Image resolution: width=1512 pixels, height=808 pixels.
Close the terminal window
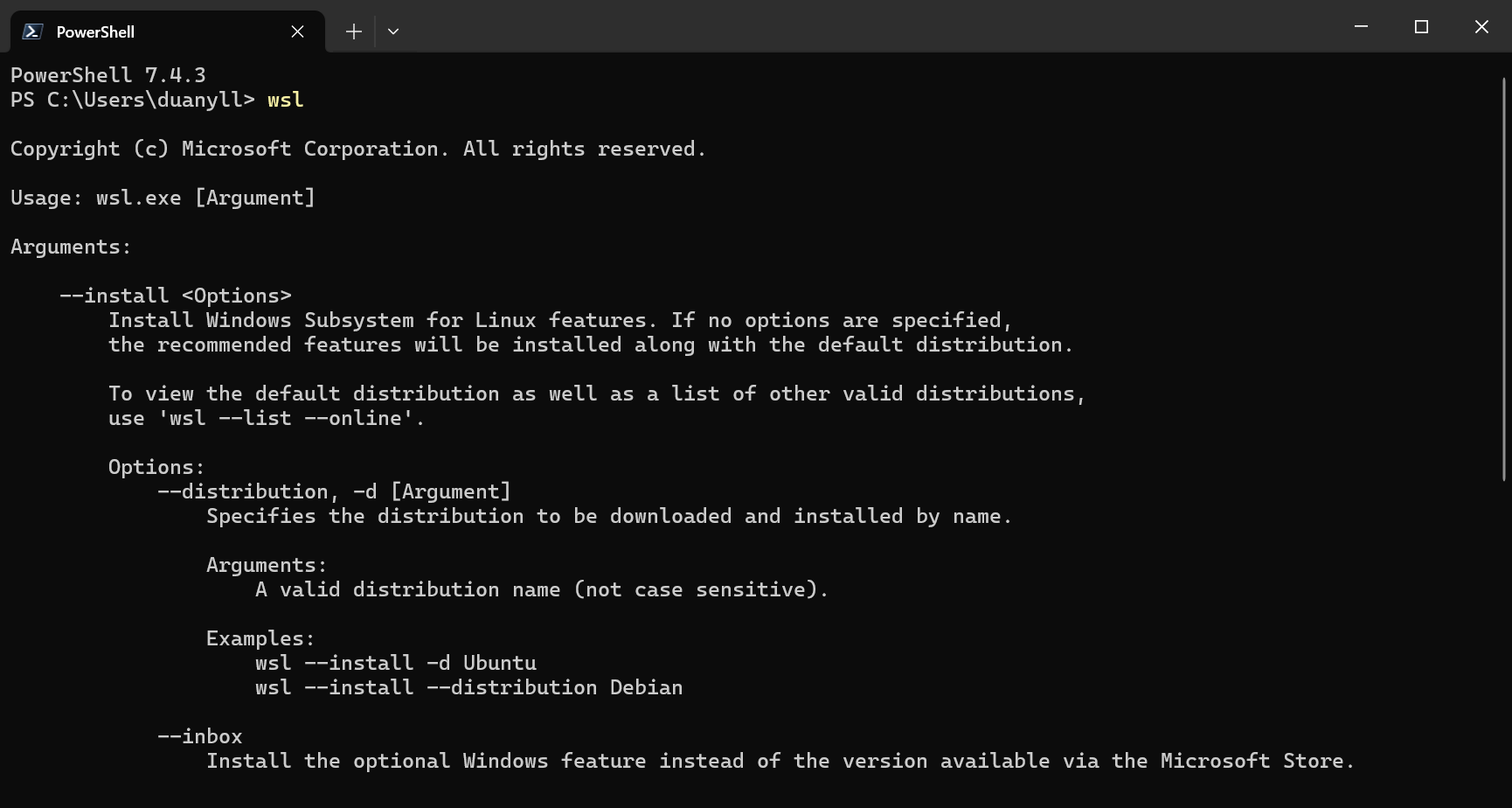(1481, 27)
